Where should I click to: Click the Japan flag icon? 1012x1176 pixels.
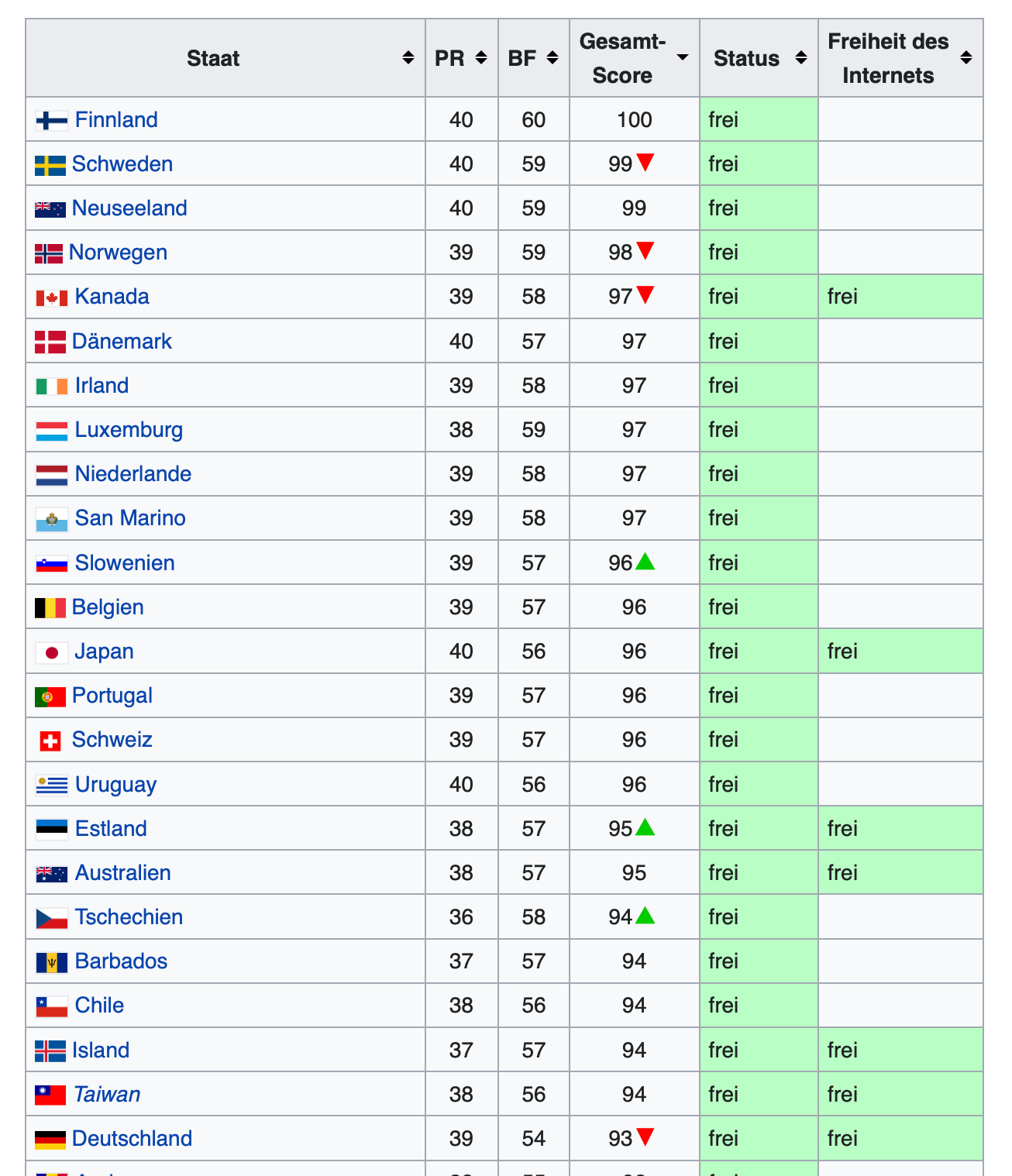pyautogui.click(x=51, y=652)
